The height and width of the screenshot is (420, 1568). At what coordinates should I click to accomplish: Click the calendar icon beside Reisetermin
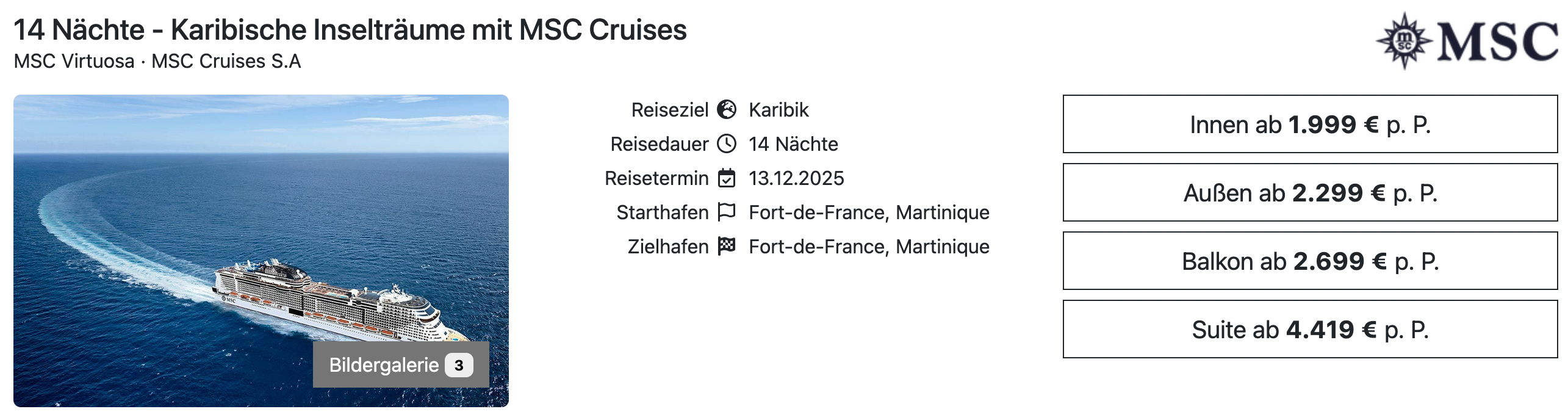point(726,178)
